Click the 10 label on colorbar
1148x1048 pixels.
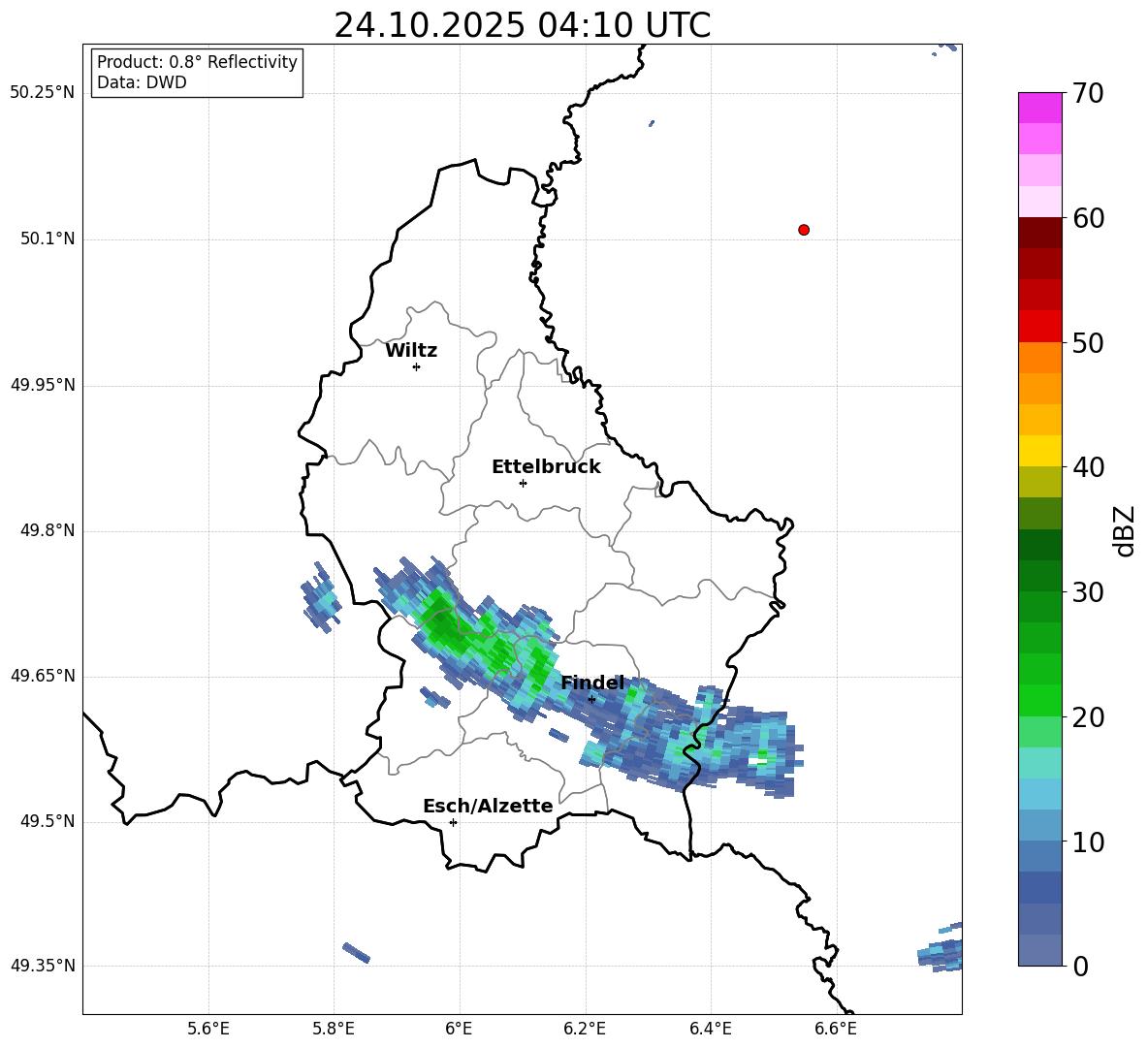click(x=1087, y=842)
